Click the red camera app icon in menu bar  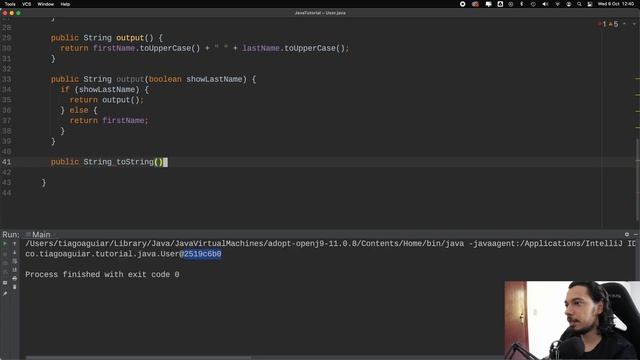click(x=476, y=4)
